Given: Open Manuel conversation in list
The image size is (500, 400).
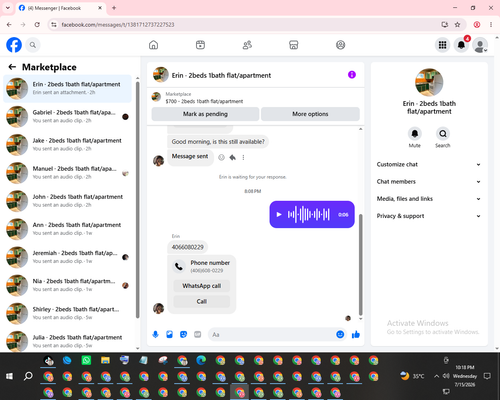Looking at the screenshot, I should tap(67, 173).
